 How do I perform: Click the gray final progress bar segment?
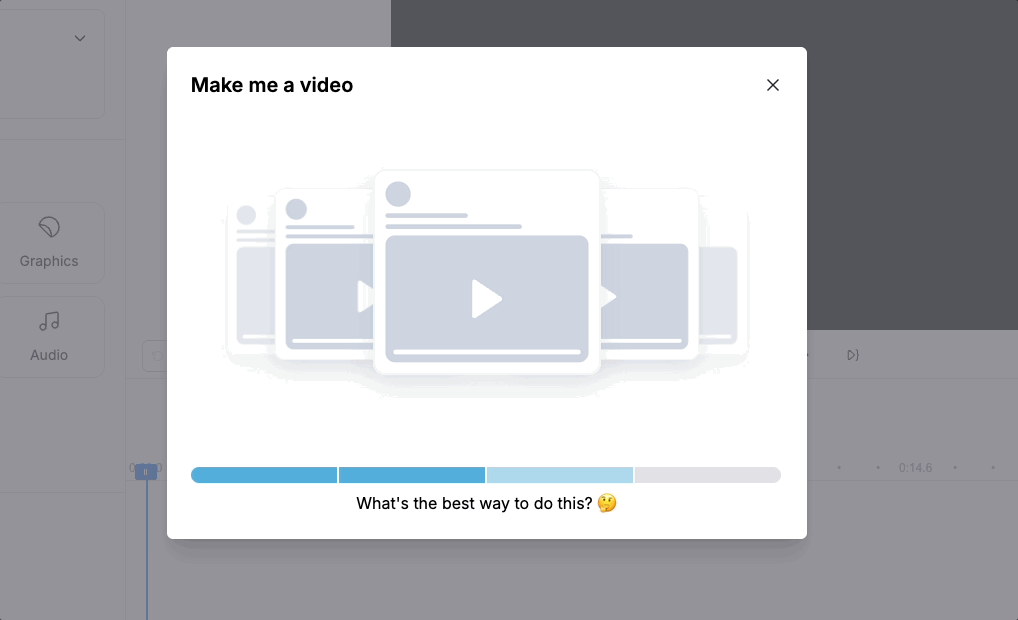[x=707, y=475]
